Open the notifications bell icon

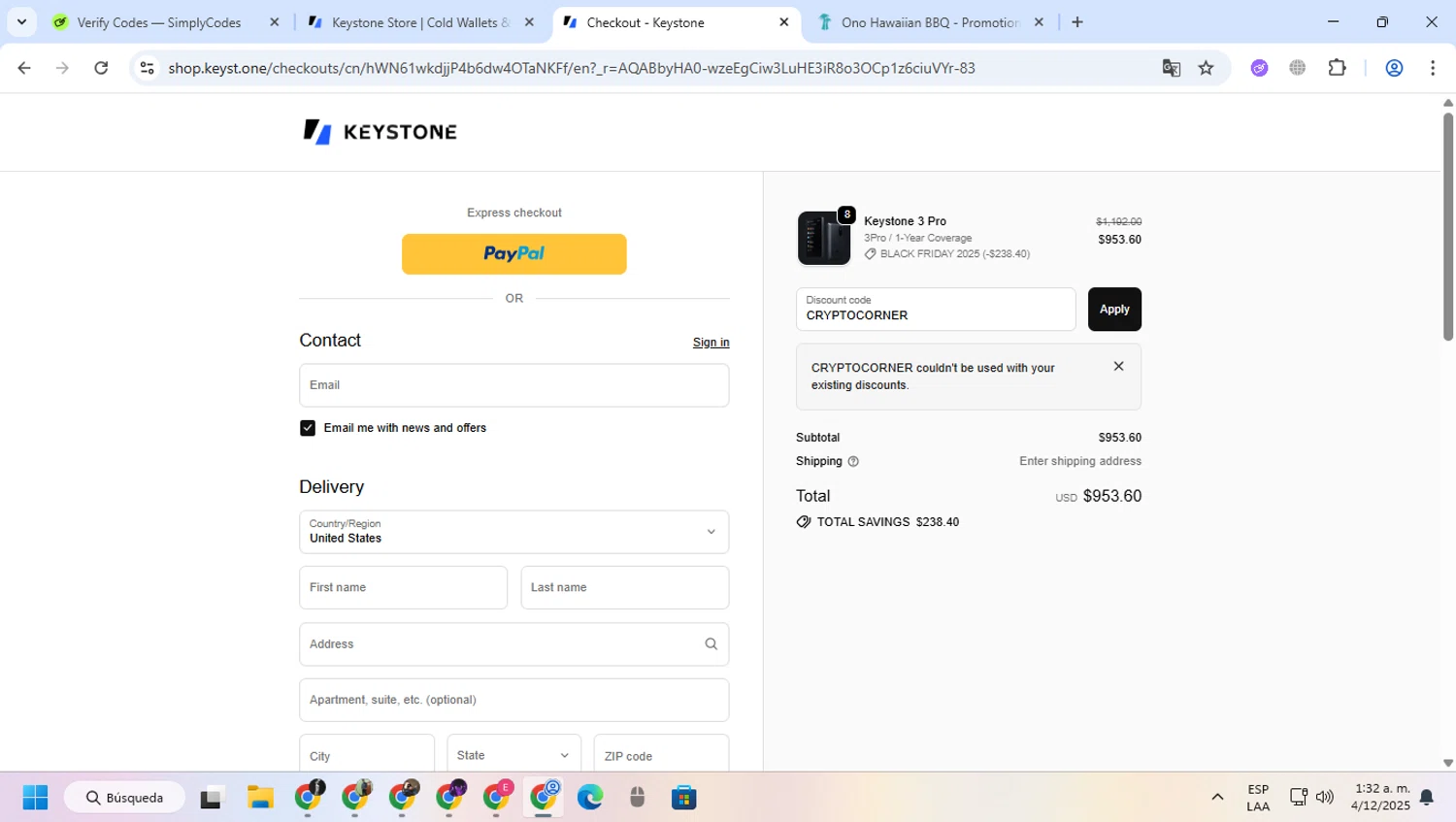coord(1426,798)
